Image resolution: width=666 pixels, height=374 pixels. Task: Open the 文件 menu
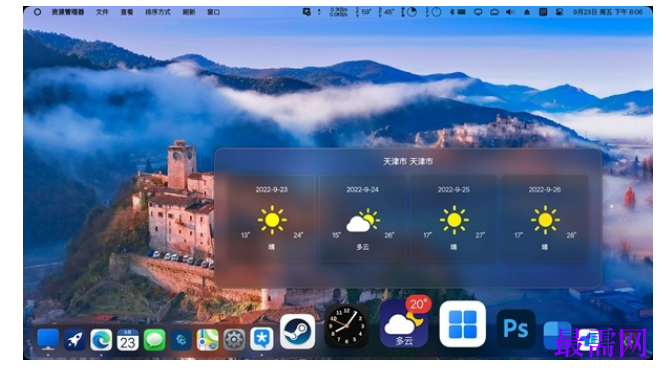[102, 12]
